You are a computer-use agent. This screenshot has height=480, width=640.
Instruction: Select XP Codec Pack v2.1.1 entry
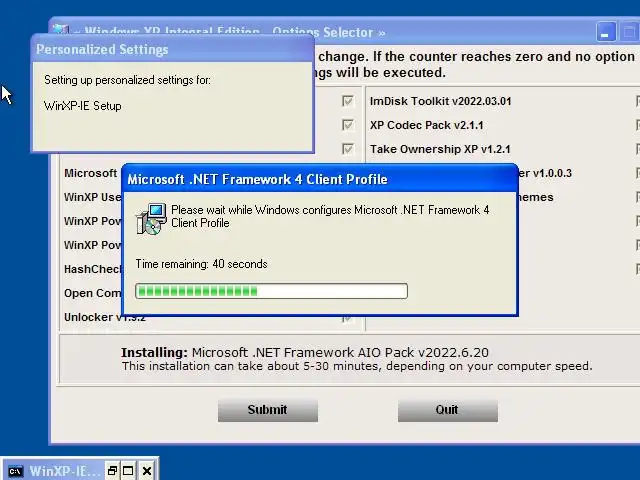pos(427,125)
